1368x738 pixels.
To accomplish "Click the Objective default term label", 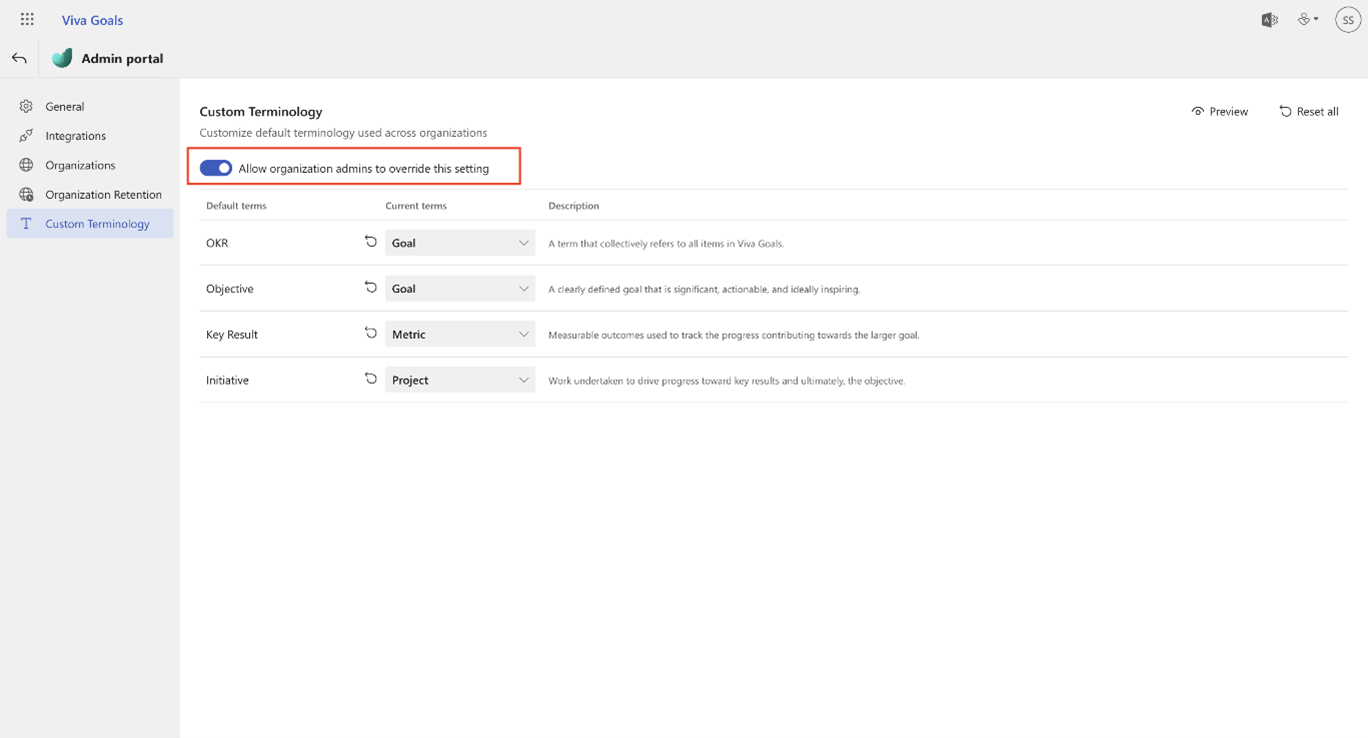I will pos(230,289).
